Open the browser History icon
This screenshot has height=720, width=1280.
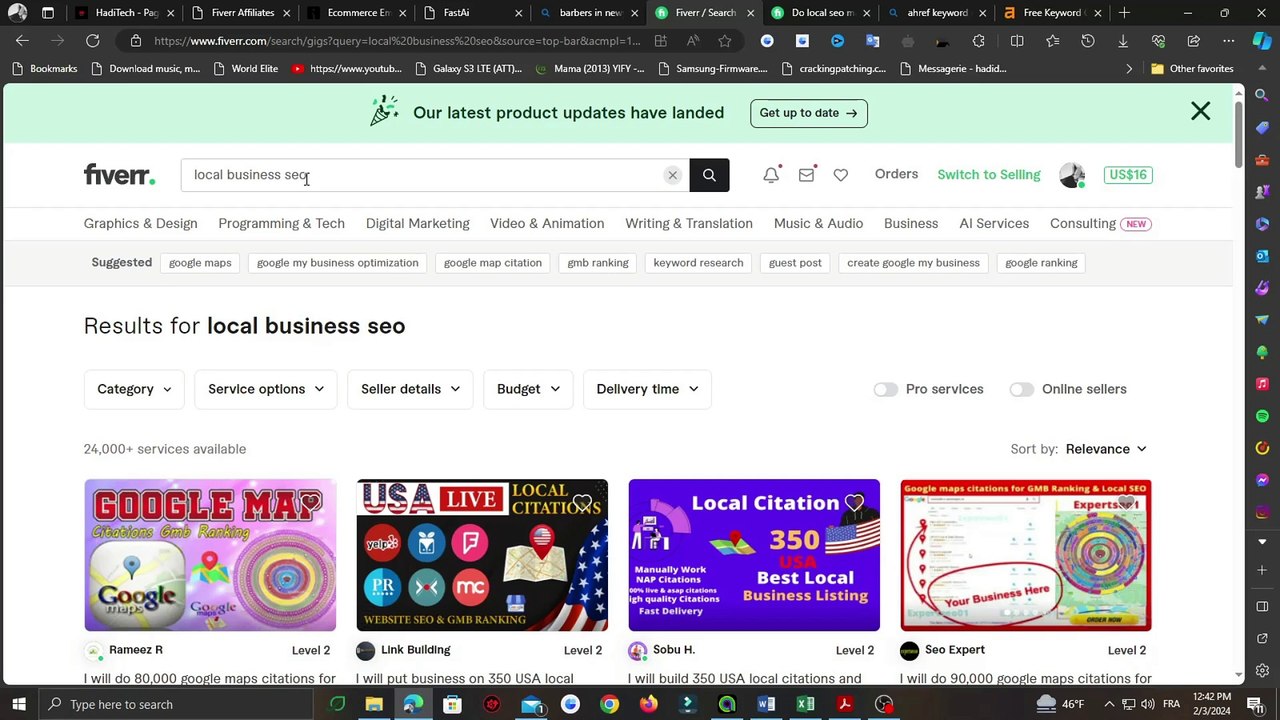point(1088,41)
